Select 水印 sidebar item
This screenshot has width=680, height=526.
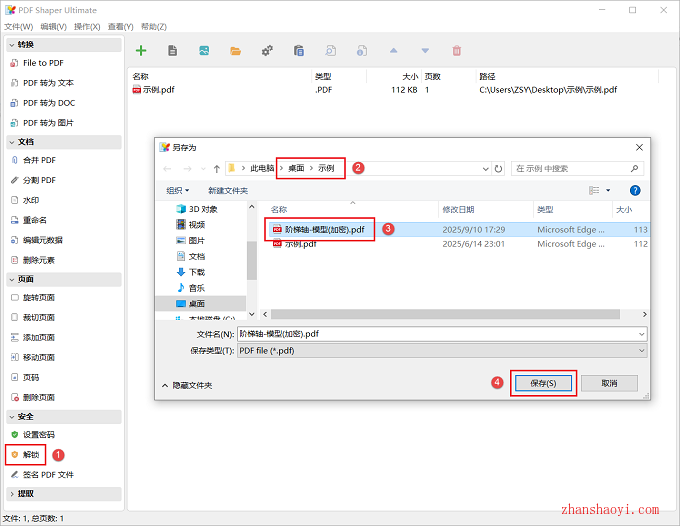click(30, 200)
